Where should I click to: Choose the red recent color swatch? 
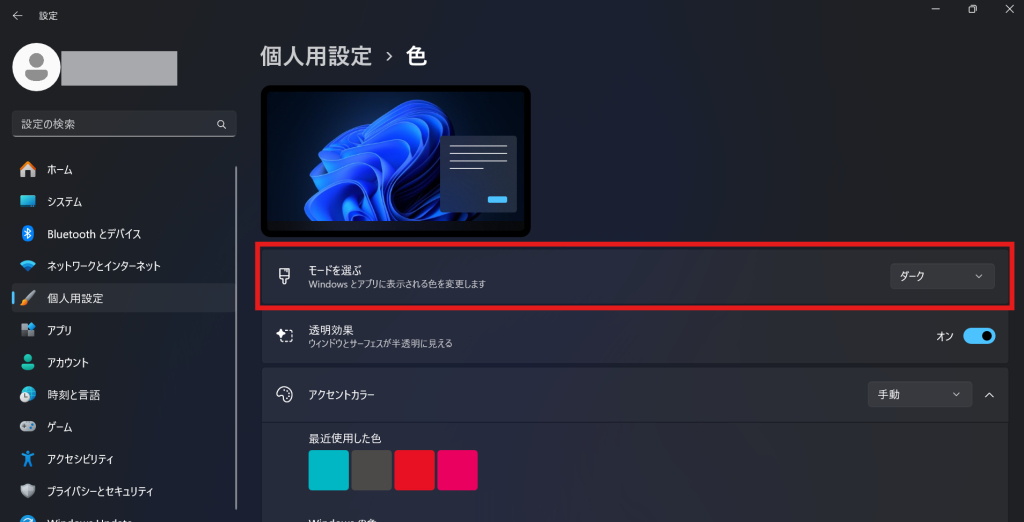(414, 470)
